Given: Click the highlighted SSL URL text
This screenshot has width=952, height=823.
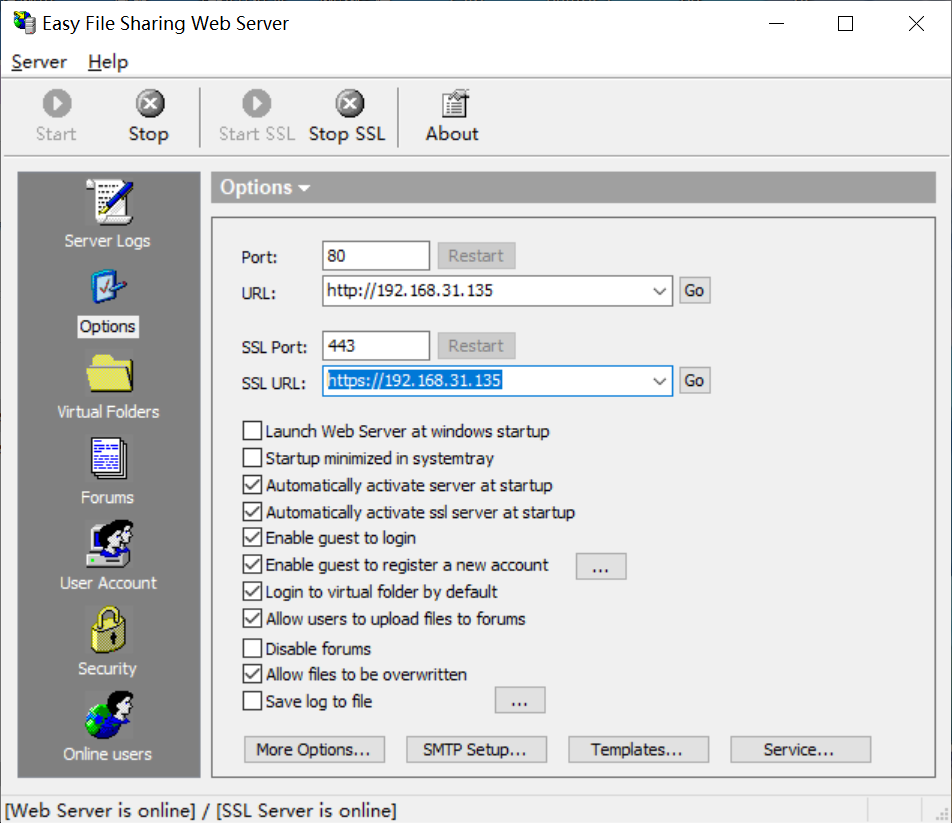Looking at the screenshot, I should point(414,381).
